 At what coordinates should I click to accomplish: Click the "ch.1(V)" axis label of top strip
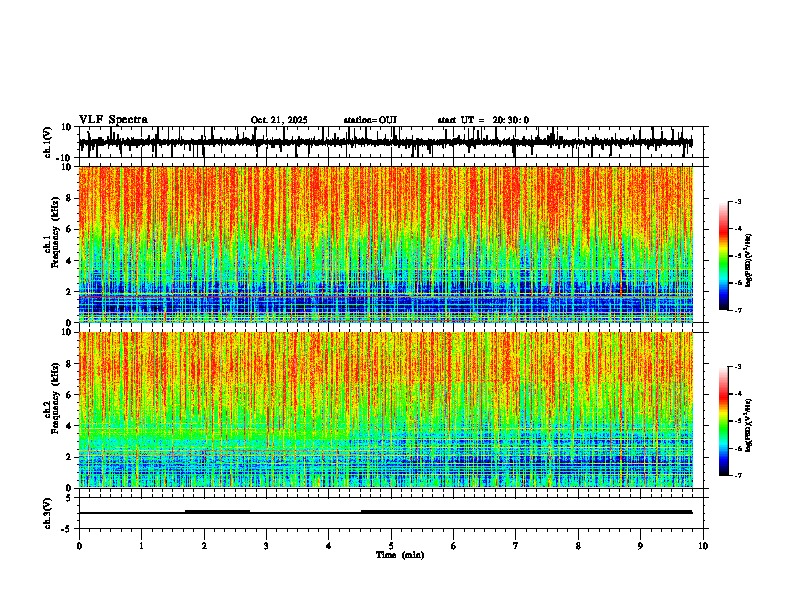(x=48, y=142)
